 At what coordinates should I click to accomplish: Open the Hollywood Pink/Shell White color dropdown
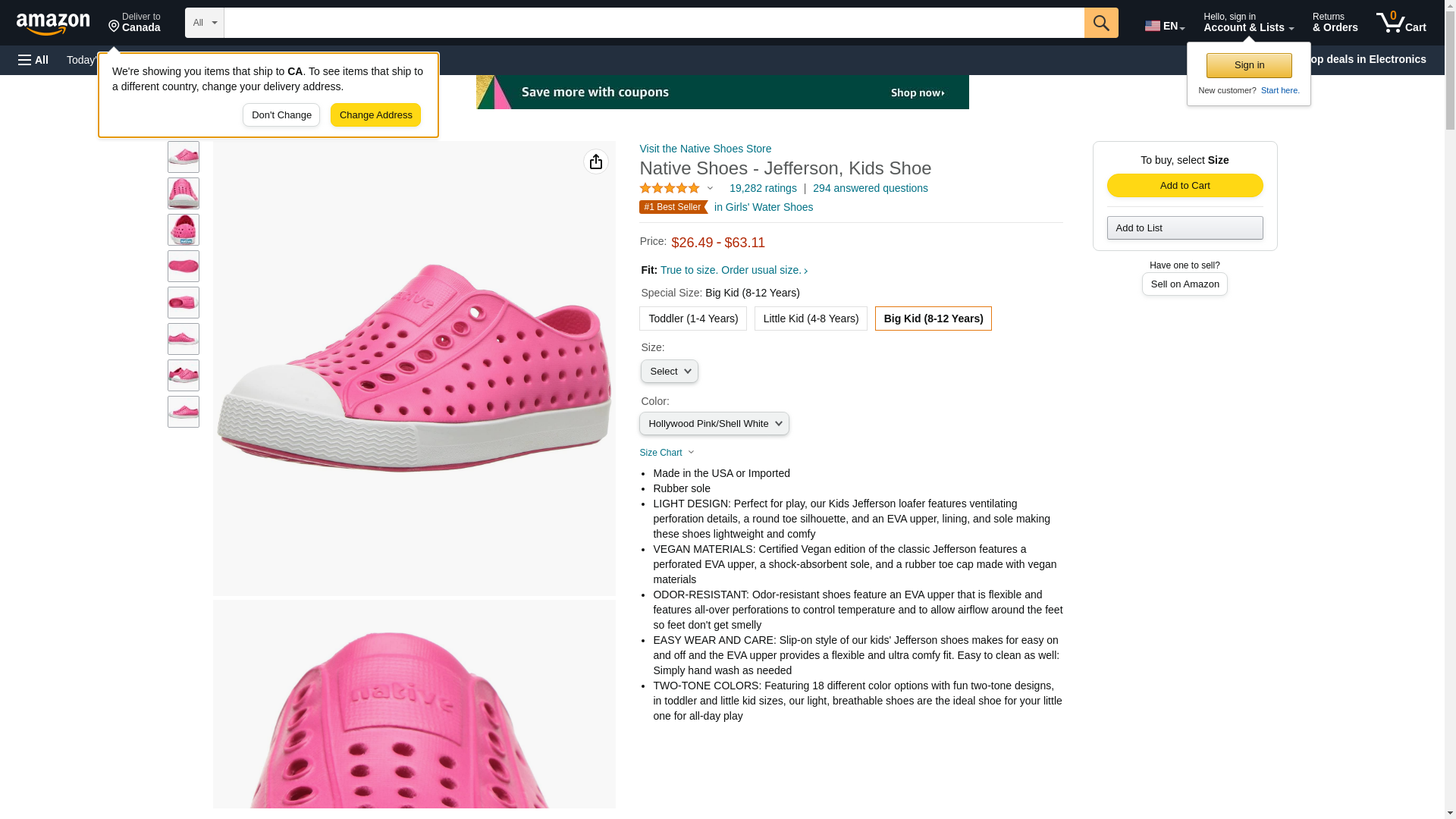pos(714,424)
